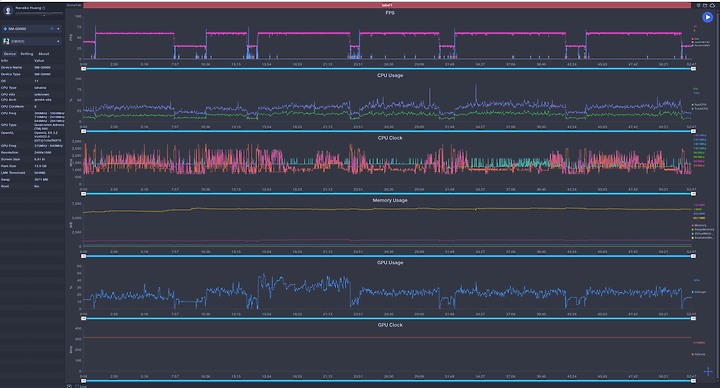Image resolution: width=720 pixels, height=388 pixels.
Task: Click the CPU Usage chart right range handle
Action: [693, 131]
